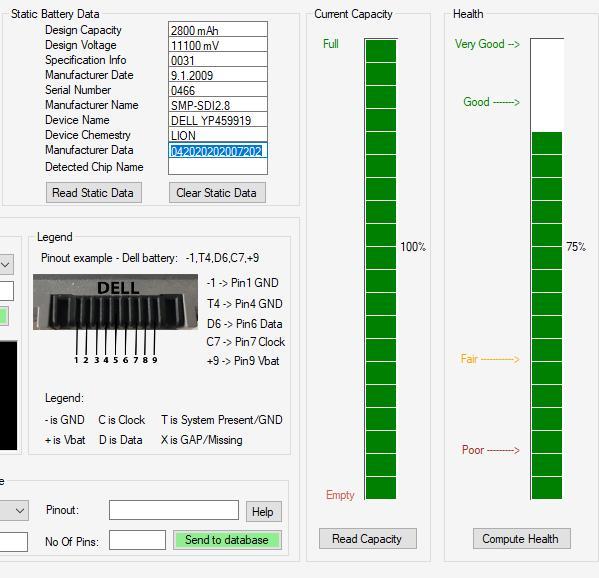This screenshot has height=578, width=599.
Task: Click the Pinout input field
Action: click(174, 510)
